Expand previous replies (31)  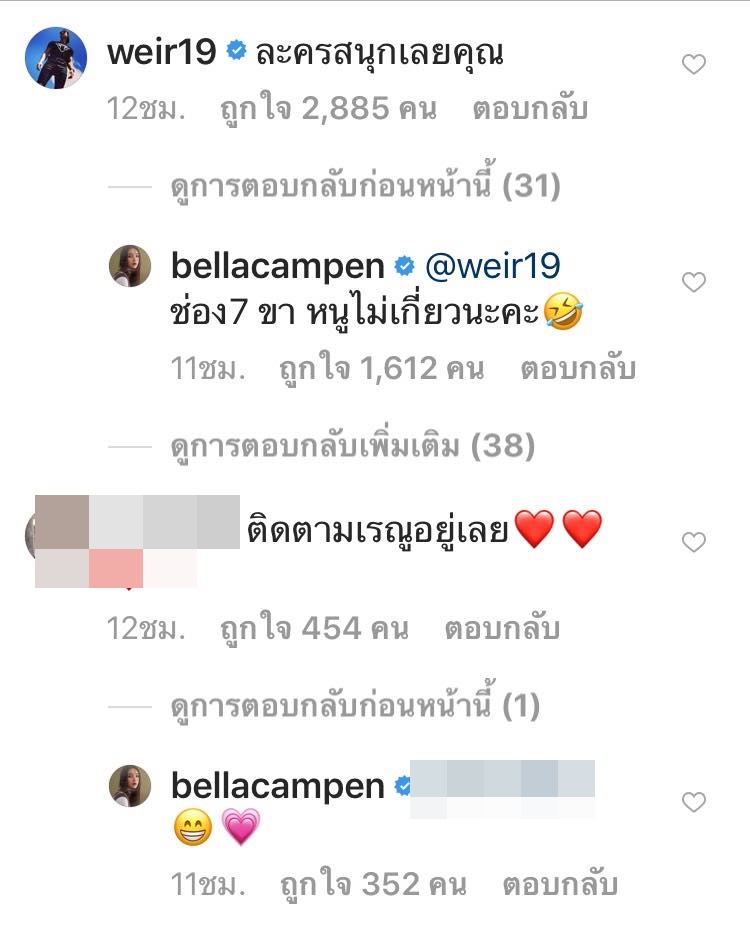tap(366, 186)
